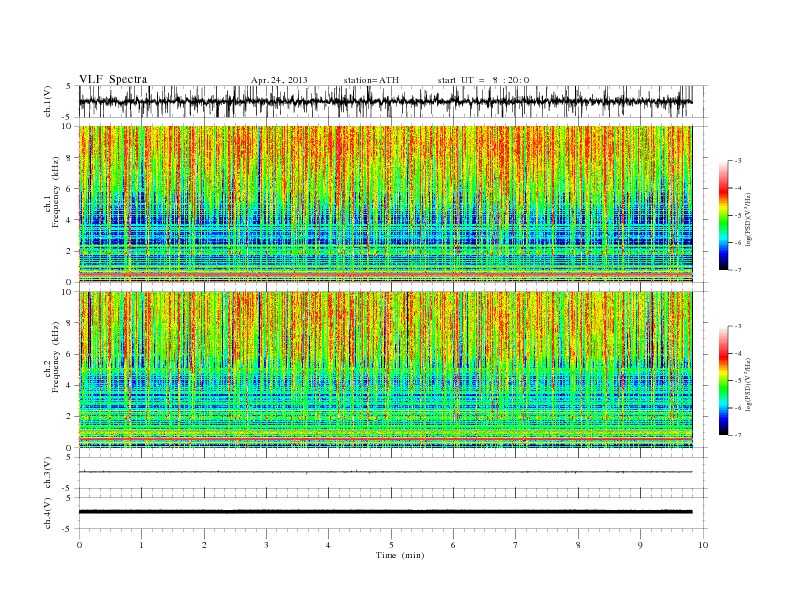Image resolution: width=792 pixels, height=612 pixels.
Task: Click the ch.2 colorbar 'log(PSD)(V²/Hz)' label
Action: click(748, 384)
